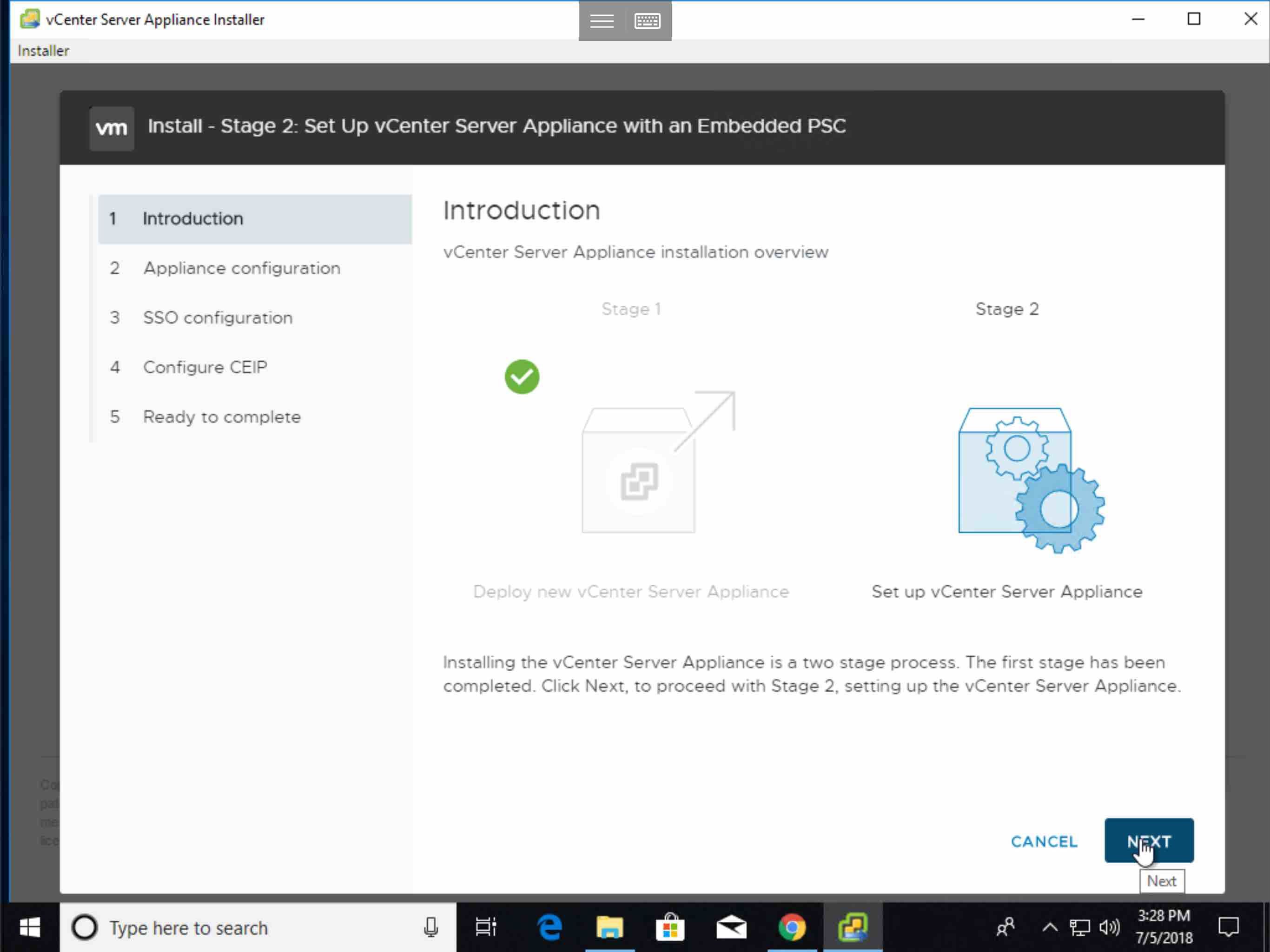This screenshot has width=1270, height=952.
Task: Open the Windows Start menu
Action: click(x=30, y=927)
